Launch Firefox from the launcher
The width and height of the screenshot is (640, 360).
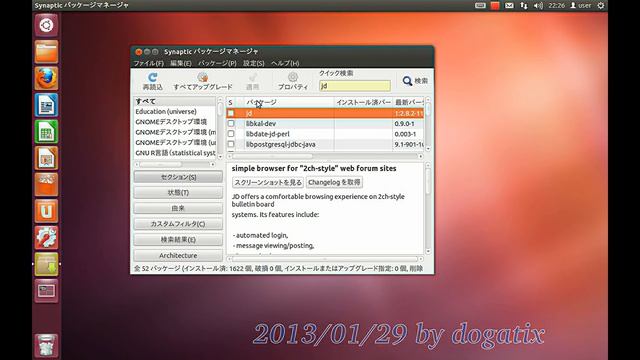pyautogui.click(x=46, y=78)
